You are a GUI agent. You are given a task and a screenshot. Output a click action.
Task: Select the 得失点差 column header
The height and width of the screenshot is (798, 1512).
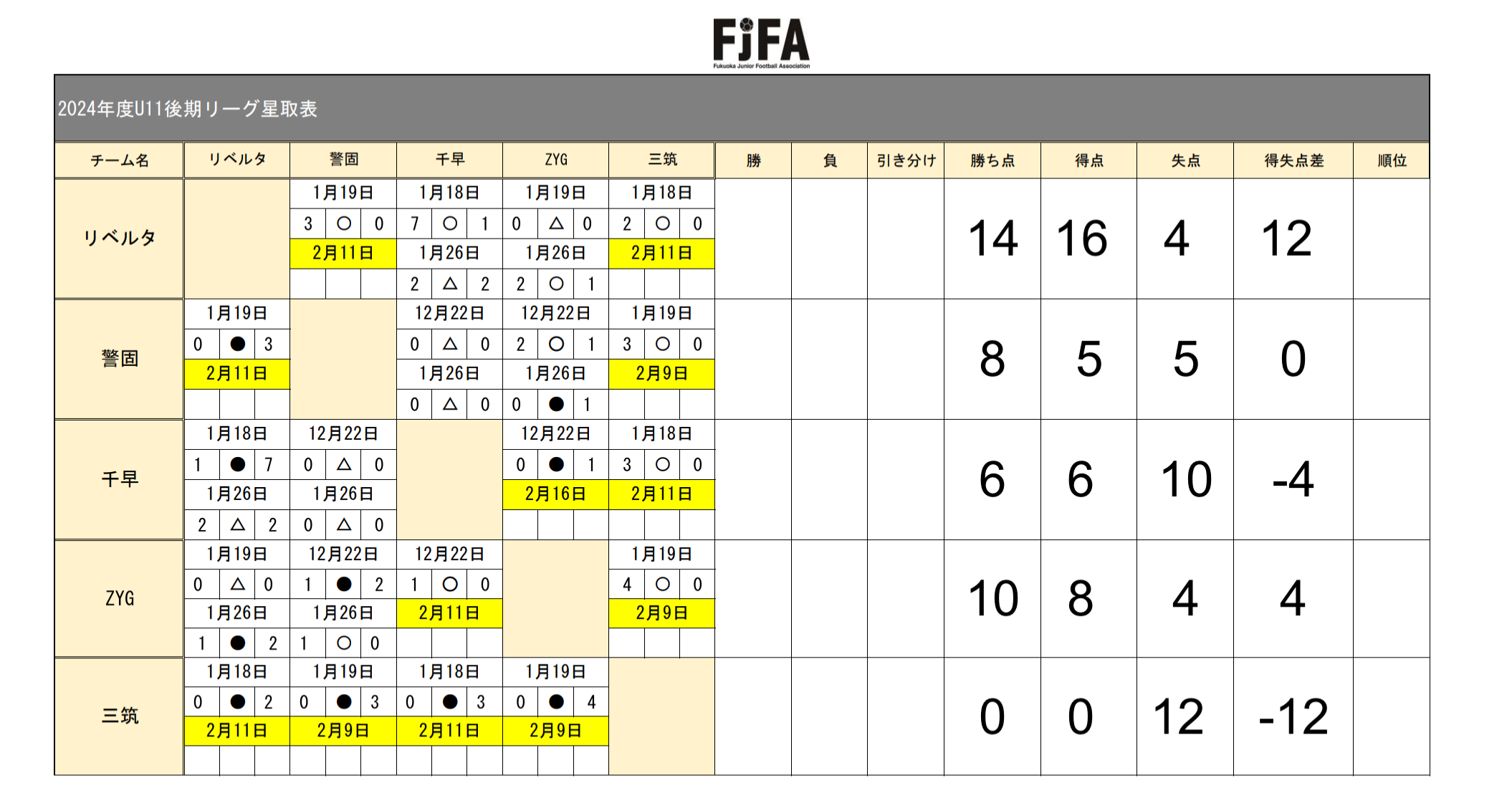(1293, 160)
